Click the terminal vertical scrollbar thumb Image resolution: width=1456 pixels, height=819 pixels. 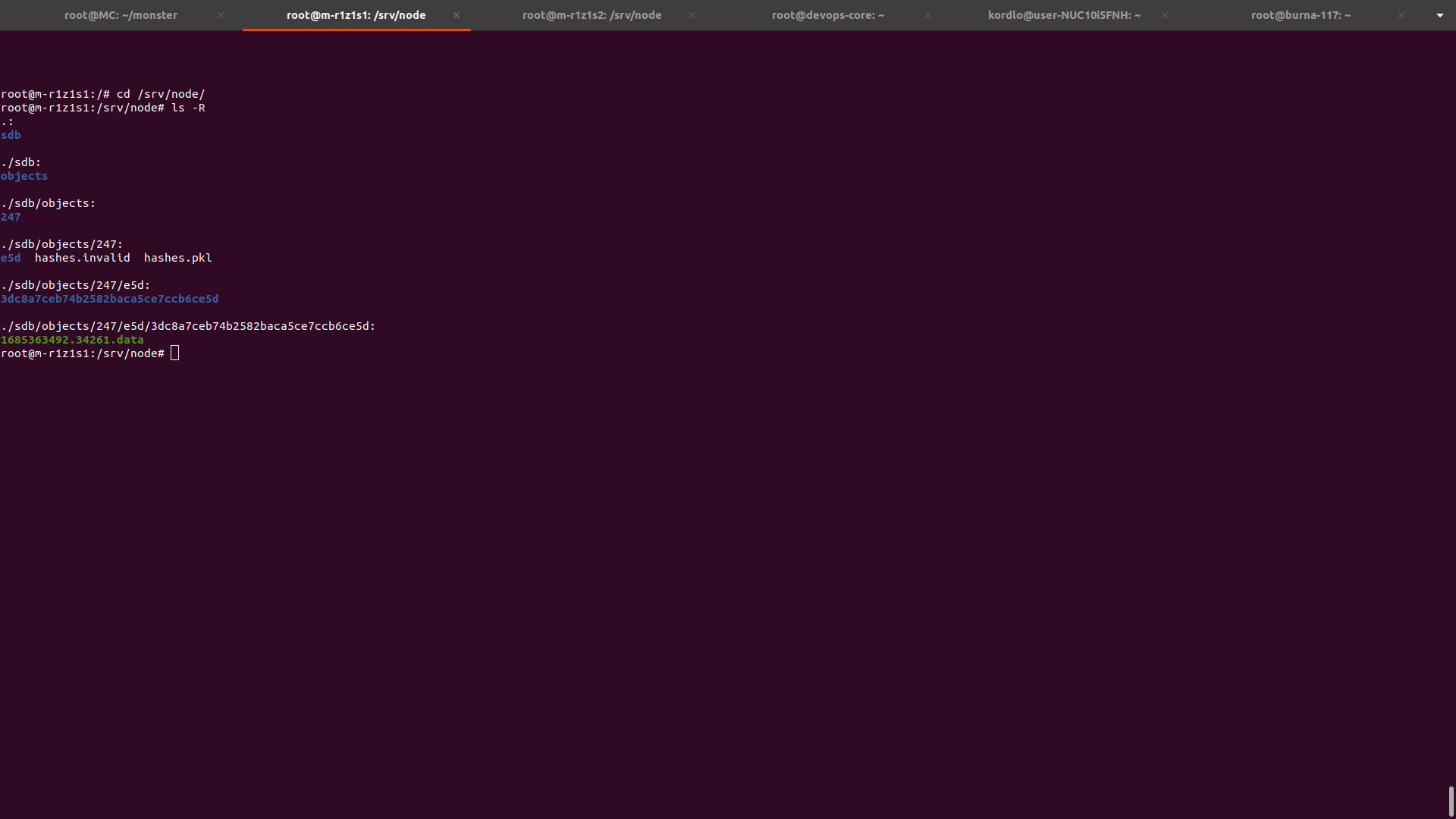1451,801
